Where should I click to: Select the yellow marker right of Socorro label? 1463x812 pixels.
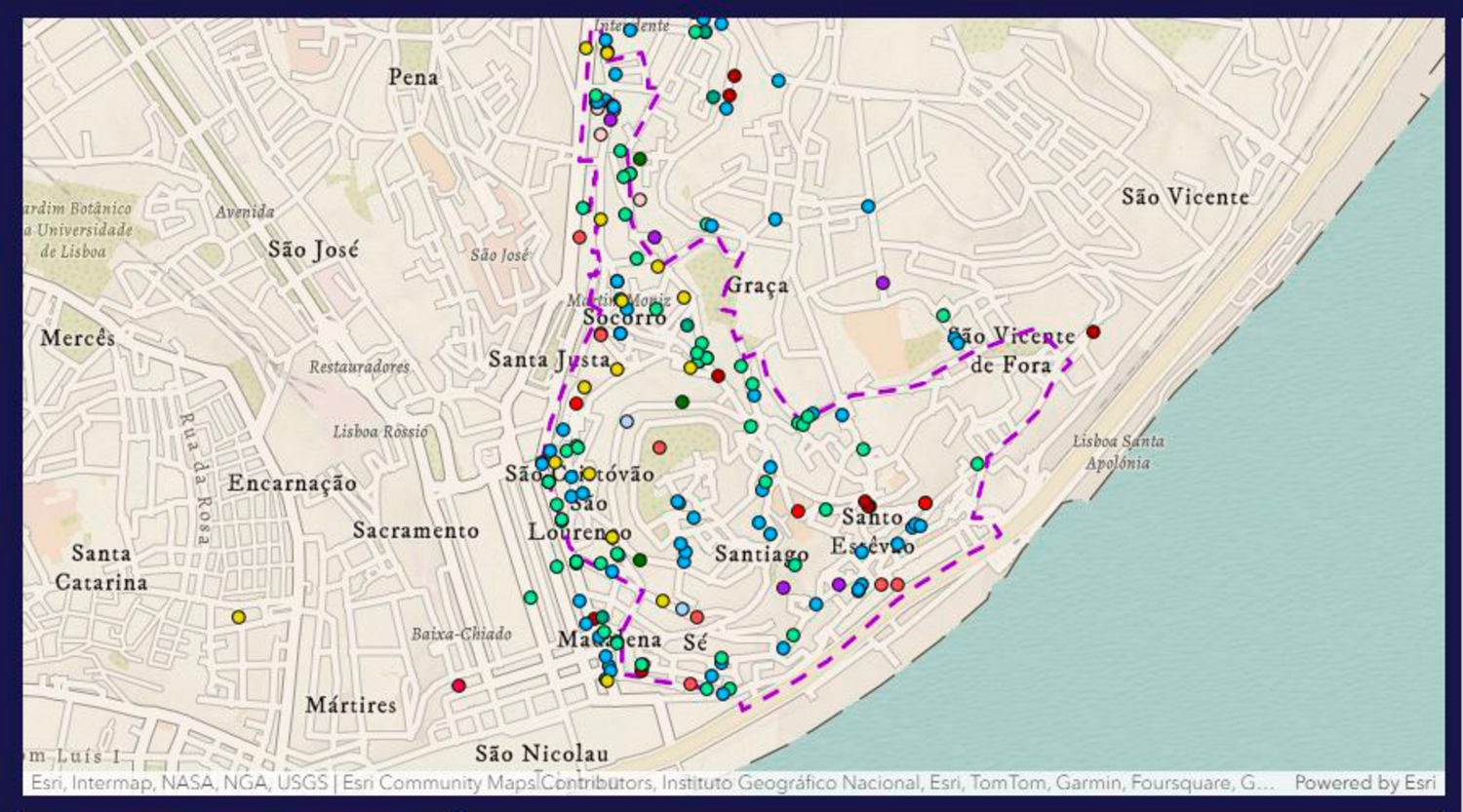684,297
